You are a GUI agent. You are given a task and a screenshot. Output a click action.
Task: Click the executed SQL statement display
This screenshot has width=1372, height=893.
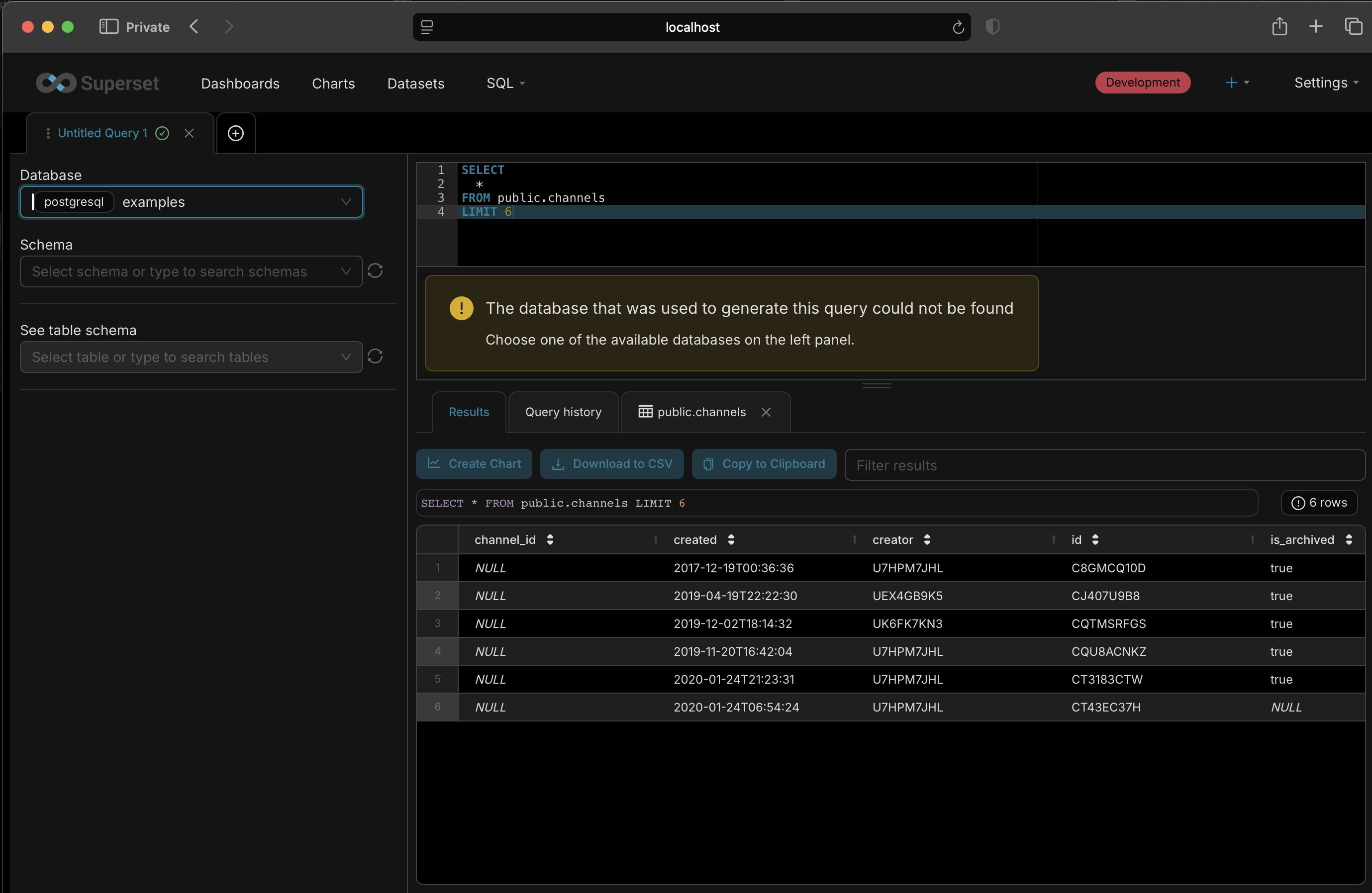click(x=836, y=503)
